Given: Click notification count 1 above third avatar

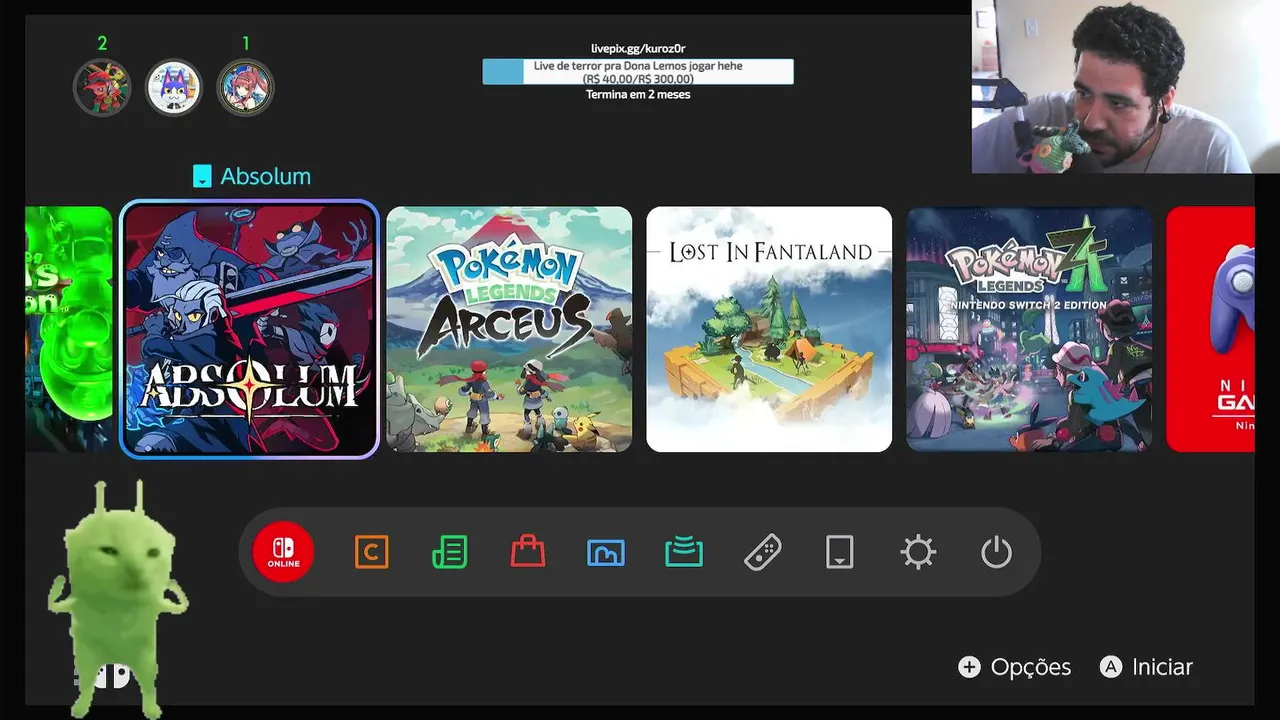Looking at the screenshot, I should click(245, 44).
